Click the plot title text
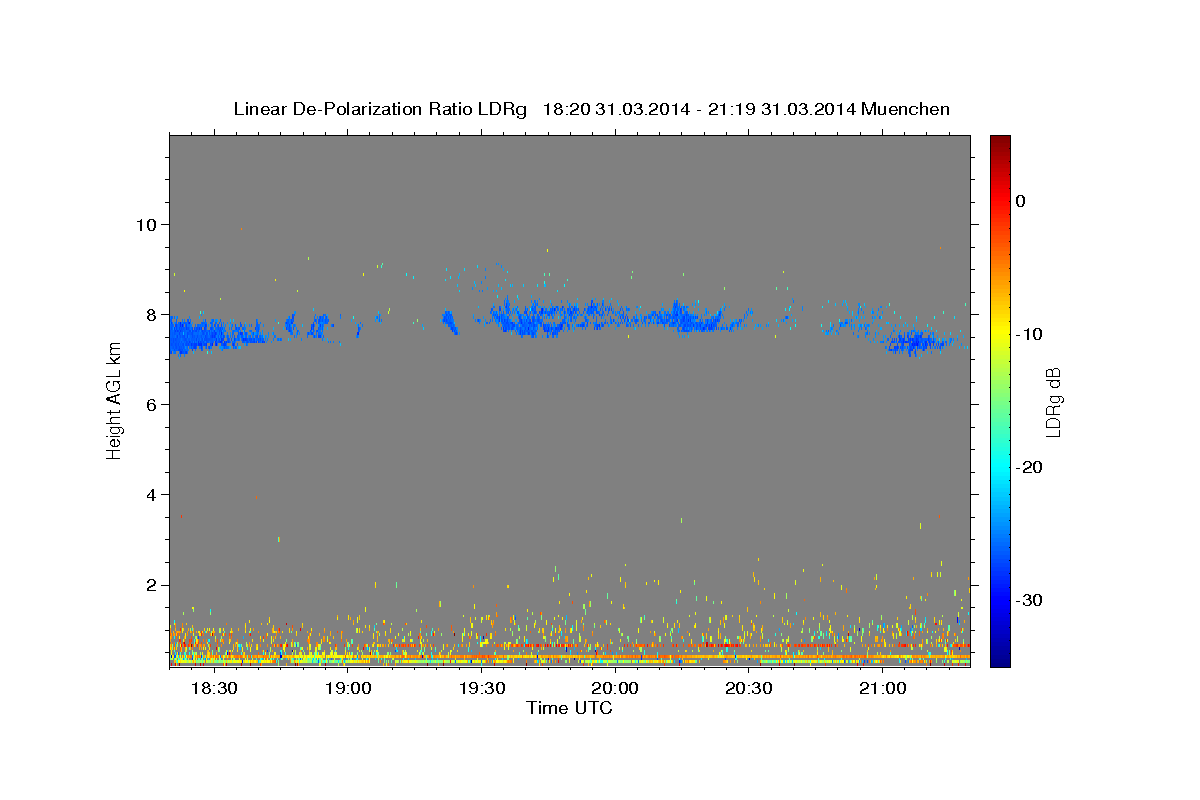Image resolution: width=1200 pixels, height=800 pixels. point(591,109)
